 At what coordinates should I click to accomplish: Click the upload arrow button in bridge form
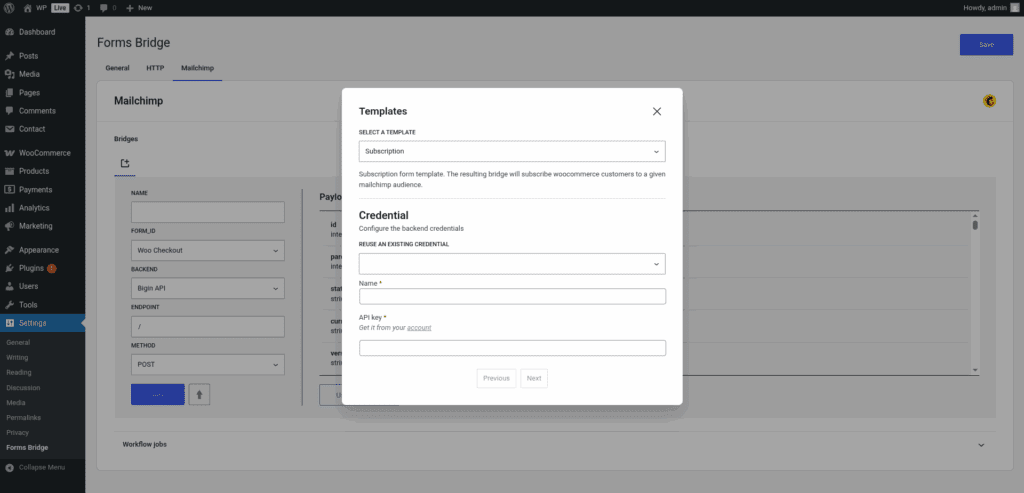(x=199, y=394)
